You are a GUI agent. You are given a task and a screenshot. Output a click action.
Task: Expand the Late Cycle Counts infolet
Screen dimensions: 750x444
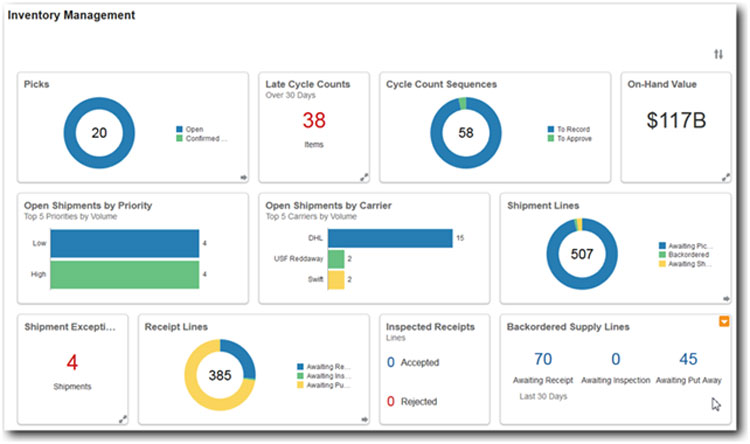(x=364, y=177)
